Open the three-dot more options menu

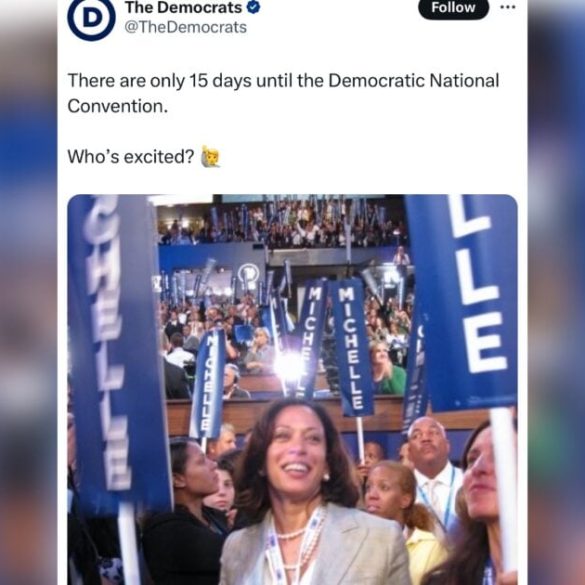(x=508, y=7)
